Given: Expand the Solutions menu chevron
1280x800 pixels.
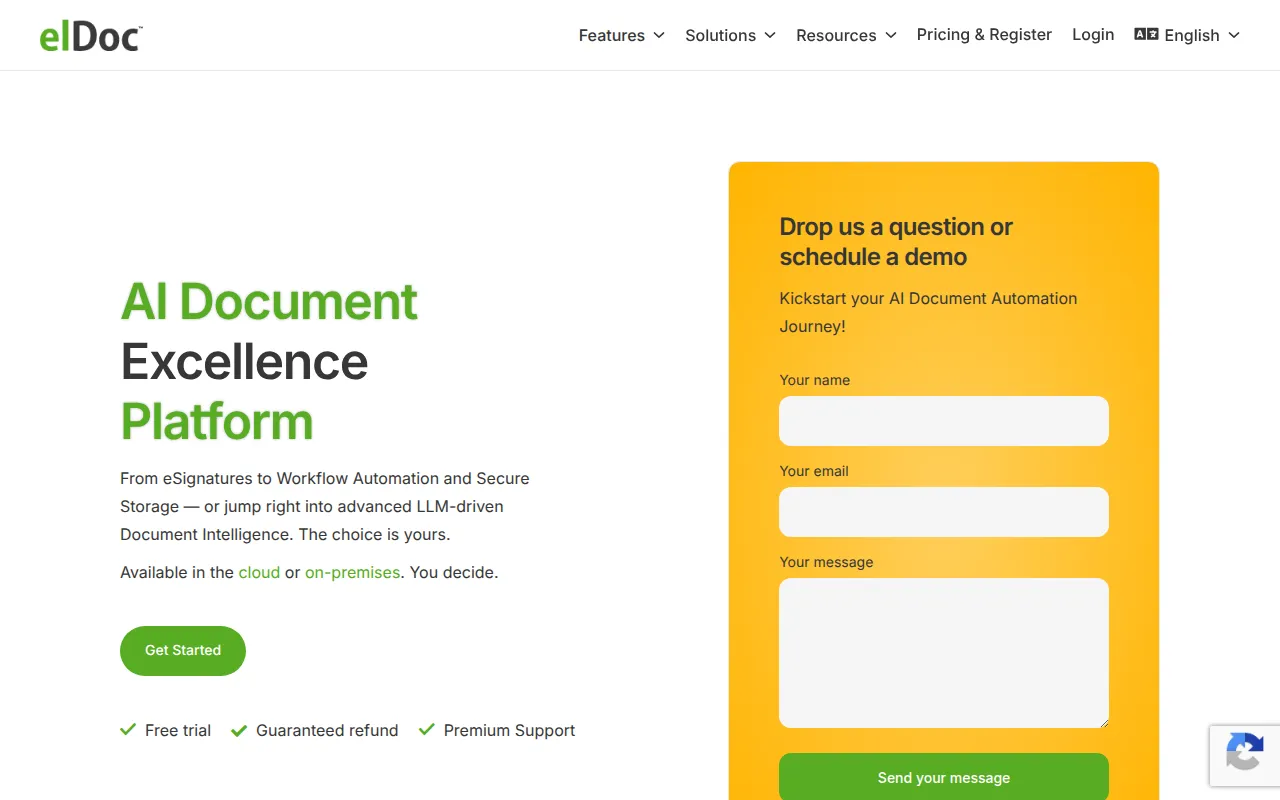Looking at the screenshot, I should [x=770, y=35].
